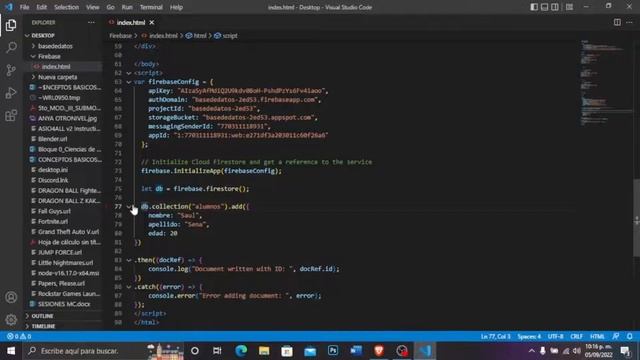The height and width of the screenshot is (360, 640).
Task: Open the File menu
Action: [24, 7]
